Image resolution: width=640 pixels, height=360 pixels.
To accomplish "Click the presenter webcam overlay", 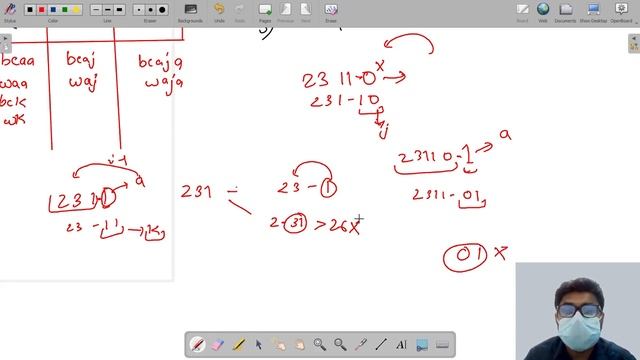I will [578, 311].
